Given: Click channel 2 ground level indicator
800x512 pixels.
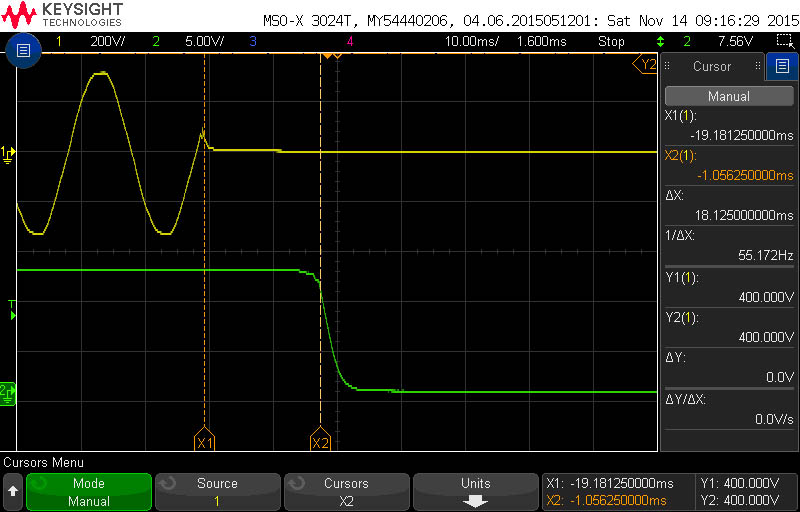Looking at the screenshot, I should point(9,393).
